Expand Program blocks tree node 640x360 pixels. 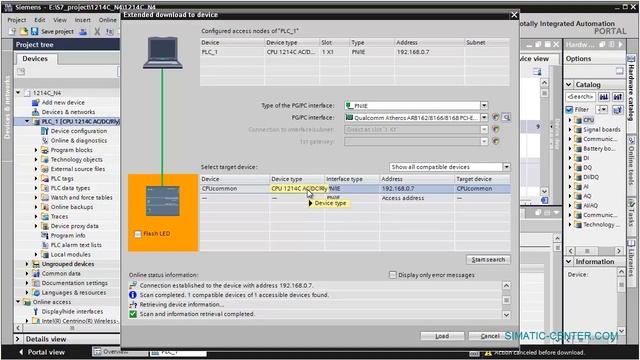click(x=36, y=150)
